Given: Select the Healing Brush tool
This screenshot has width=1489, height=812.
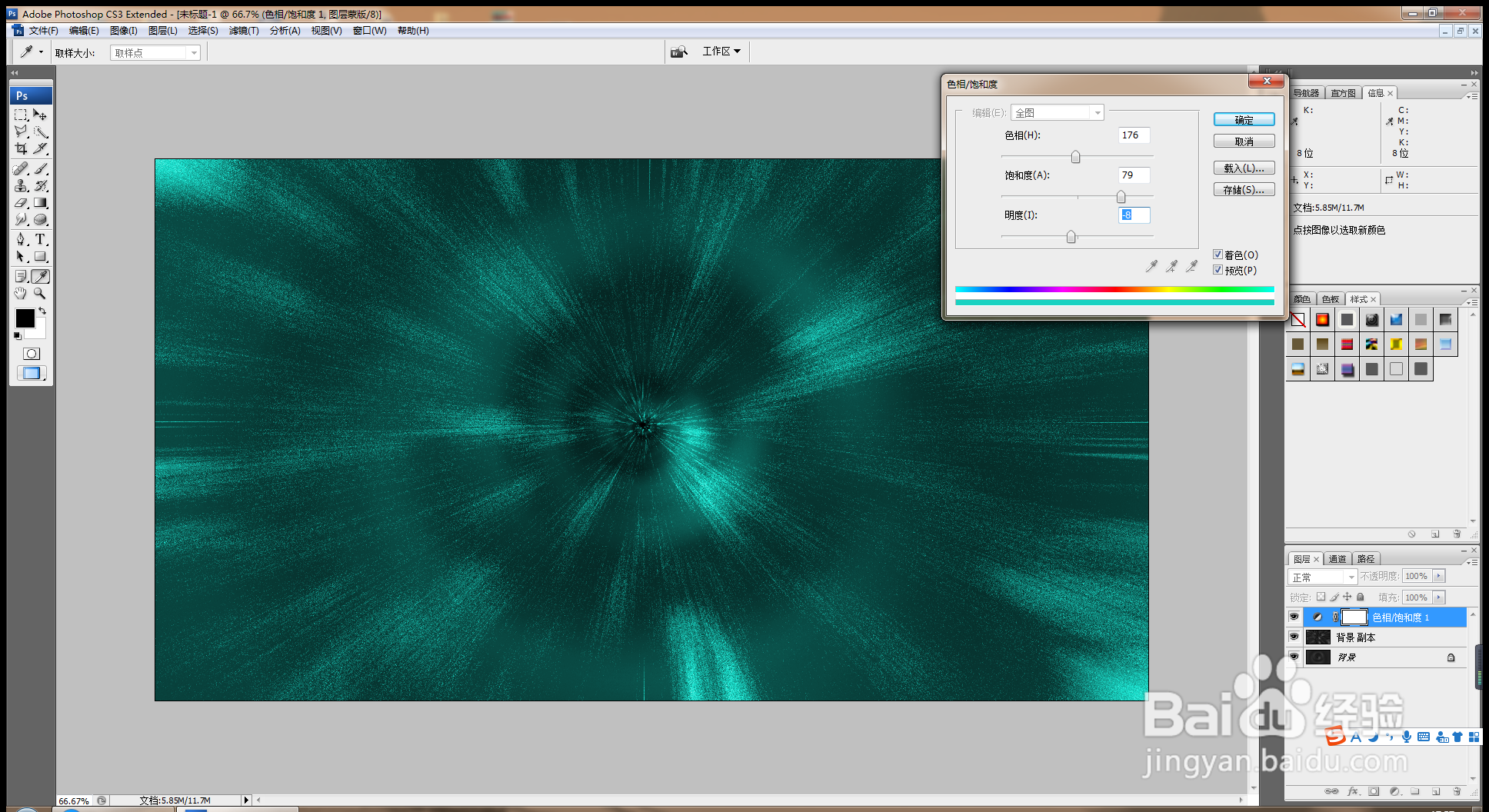Looking at the screenshot, I should pyautogui.click(x=21, y=168).
